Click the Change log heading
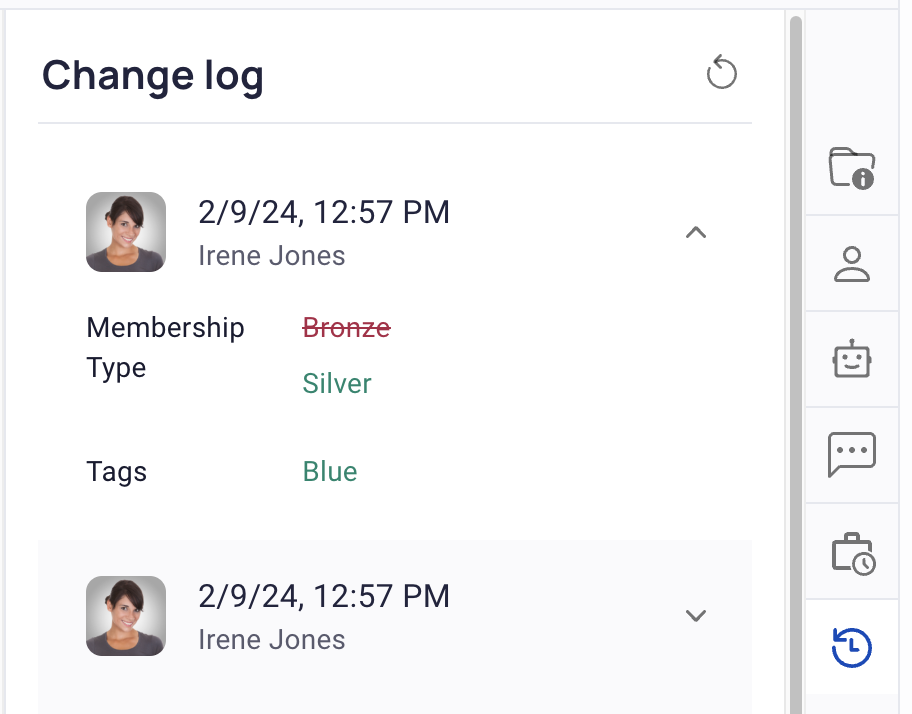 click(x=152, y=77)
